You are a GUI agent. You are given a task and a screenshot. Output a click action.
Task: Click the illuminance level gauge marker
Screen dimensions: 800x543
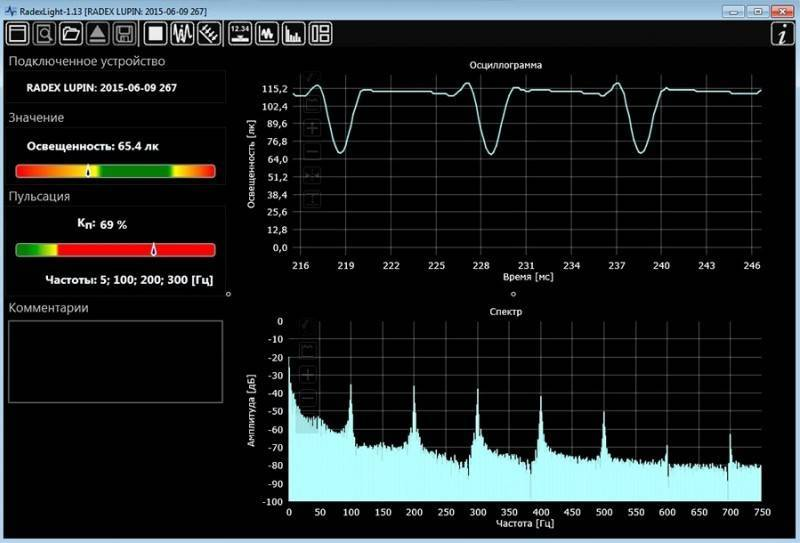[89, 171]
